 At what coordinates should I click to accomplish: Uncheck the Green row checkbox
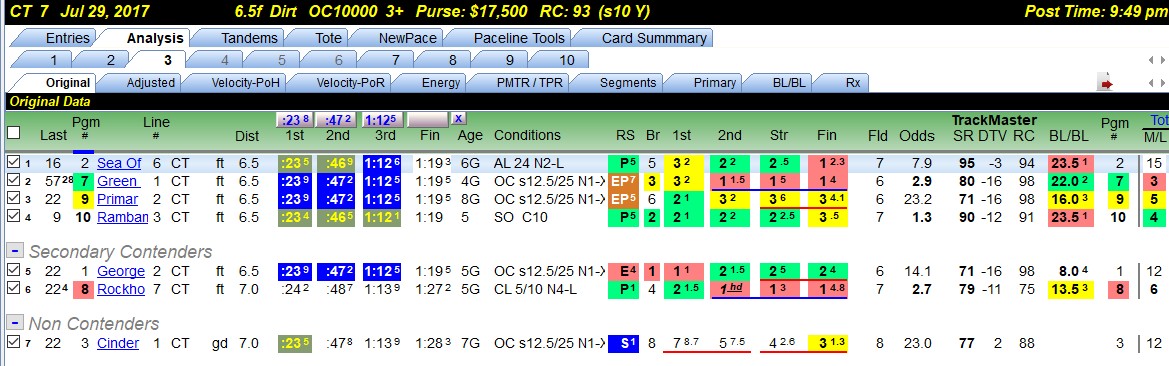pyautogui.click(x=13, y=181)
